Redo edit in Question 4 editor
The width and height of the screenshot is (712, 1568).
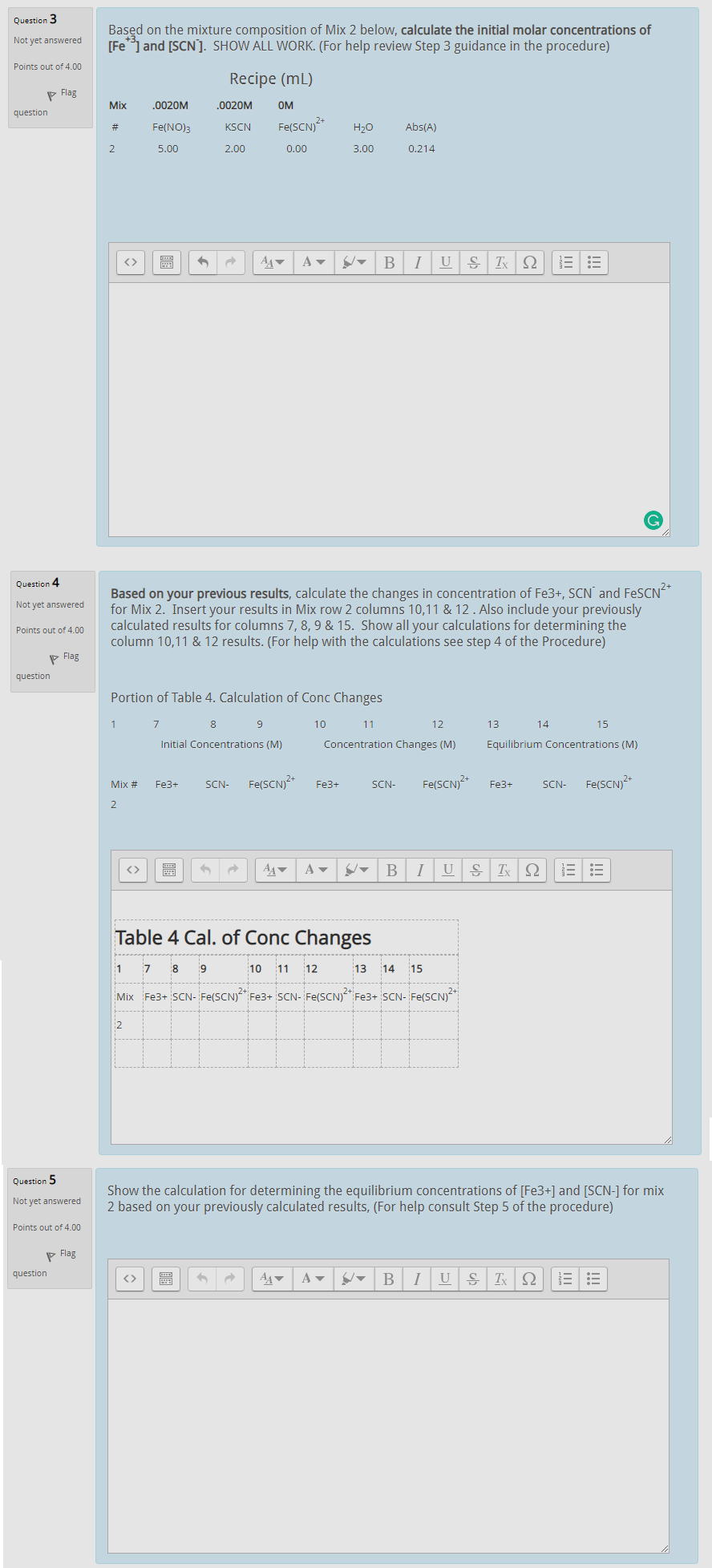click(233, 870)
